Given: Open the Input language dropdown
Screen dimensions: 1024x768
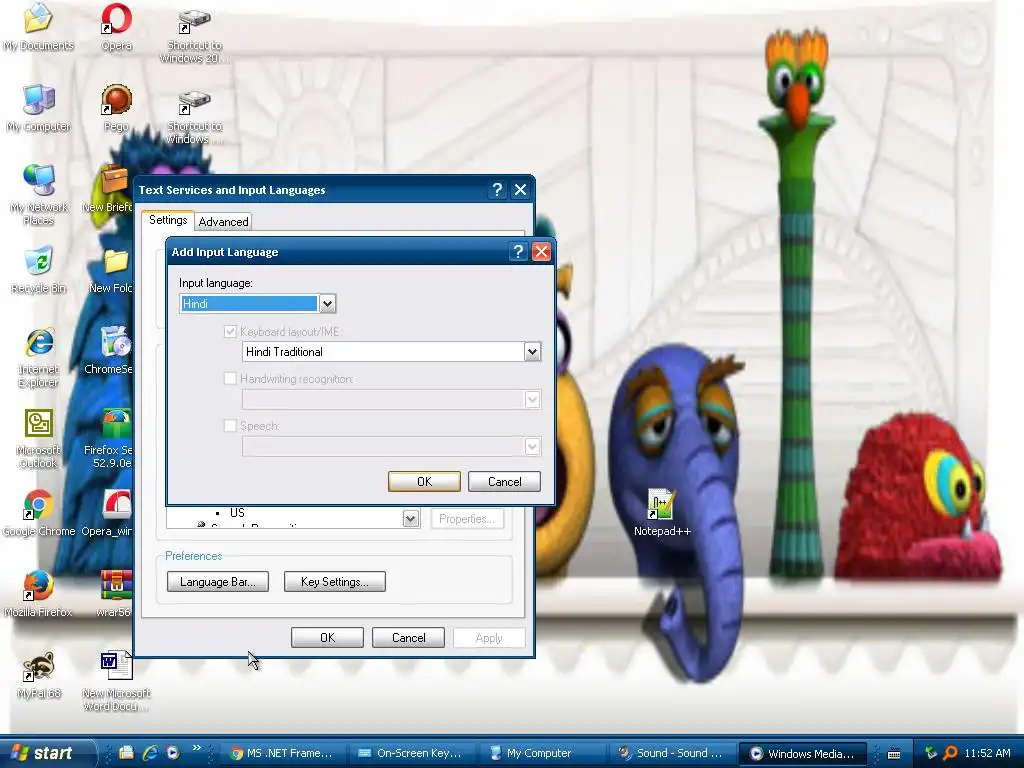Looking at the screenshot, I should (x=327, y=304).
